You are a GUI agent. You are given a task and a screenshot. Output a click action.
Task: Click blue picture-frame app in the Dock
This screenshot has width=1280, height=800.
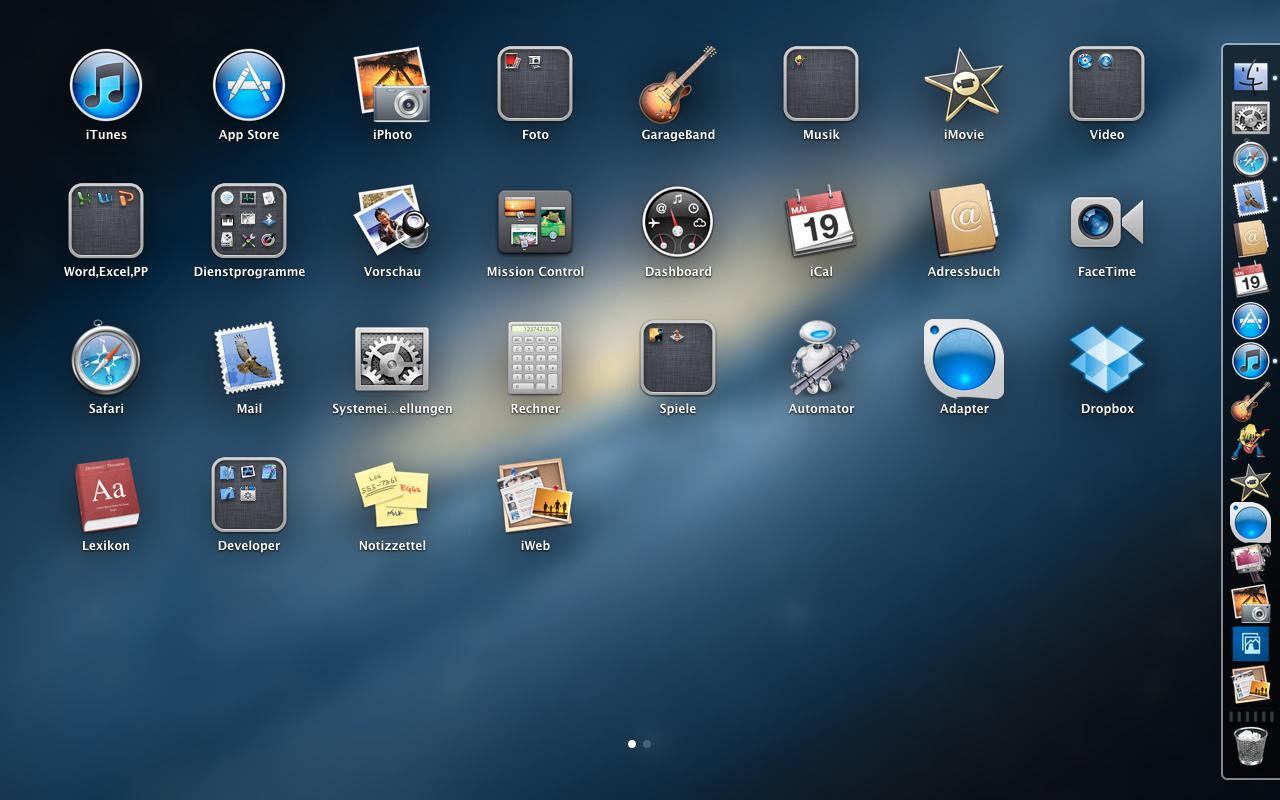tap(1250, 644)
